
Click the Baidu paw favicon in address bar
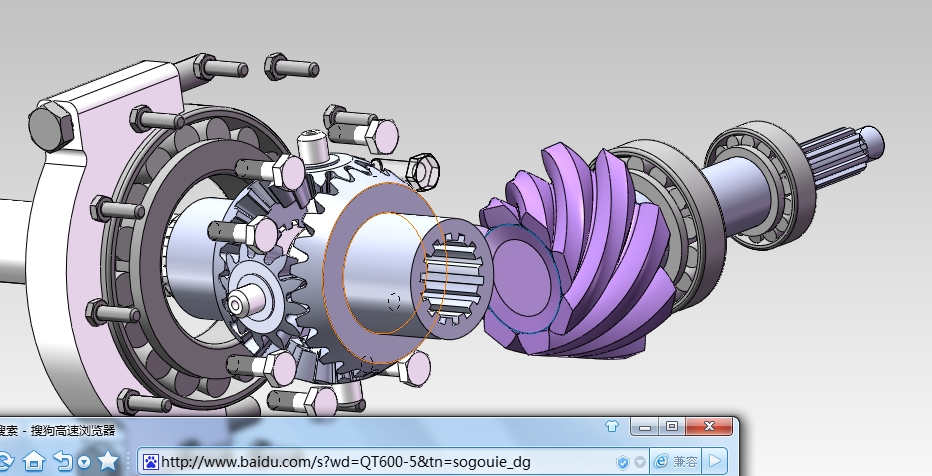[151, 462]
